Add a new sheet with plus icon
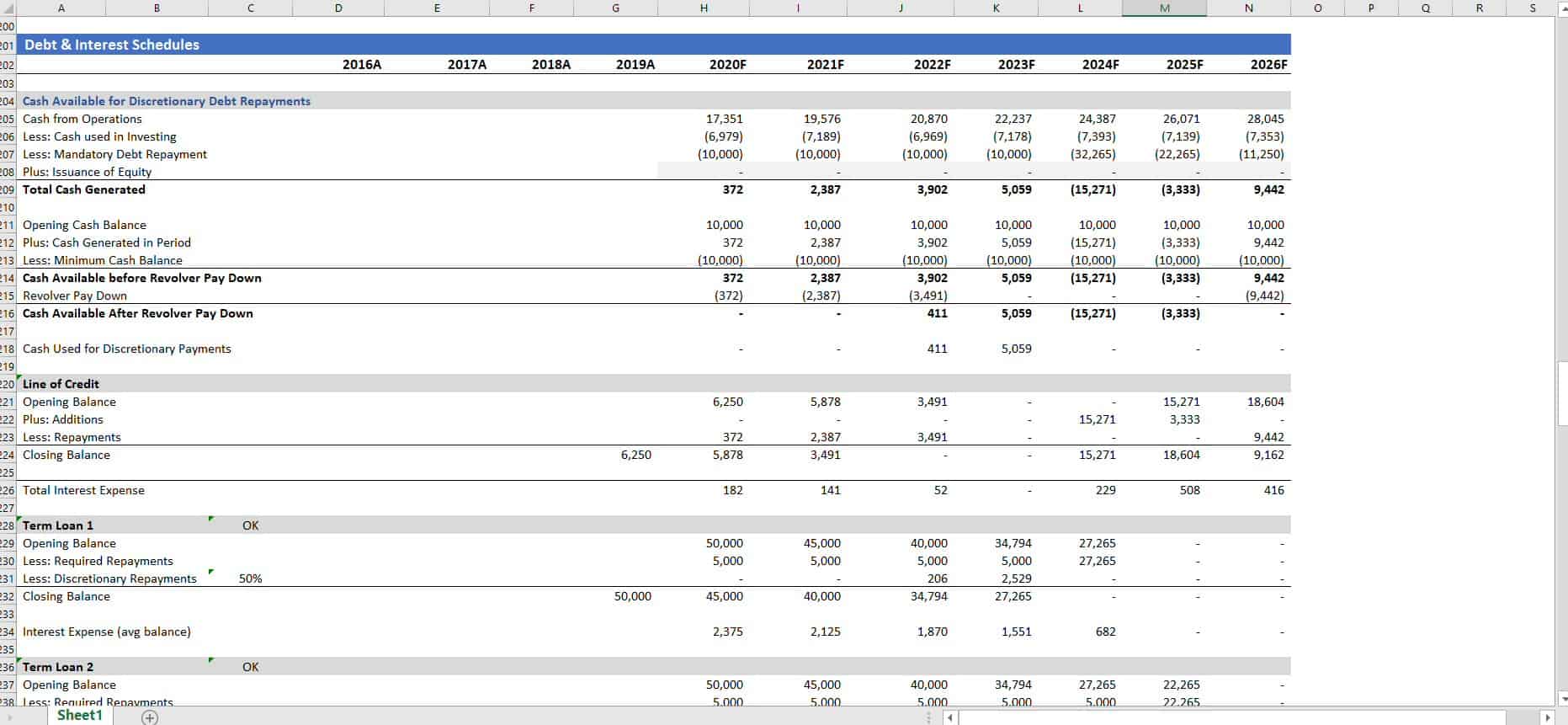This screenshot has height=725, width=1568. click(150, 717)
